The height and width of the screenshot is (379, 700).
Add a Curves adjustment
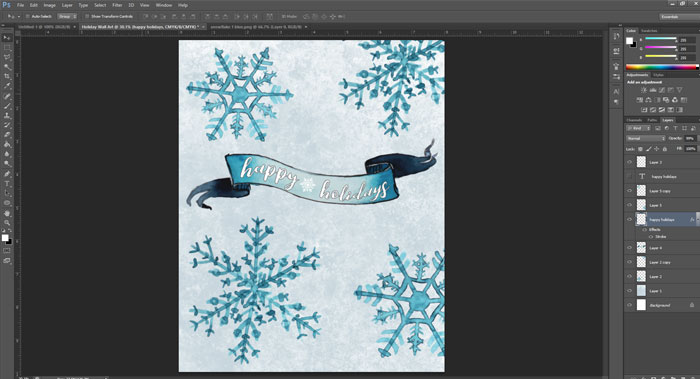[662, 90]
